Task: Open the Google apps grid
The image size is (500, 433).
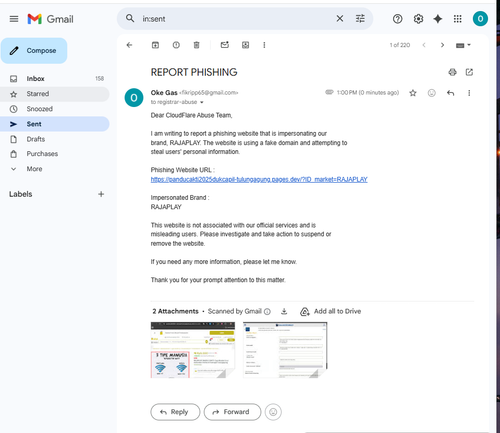Action: 458,19
